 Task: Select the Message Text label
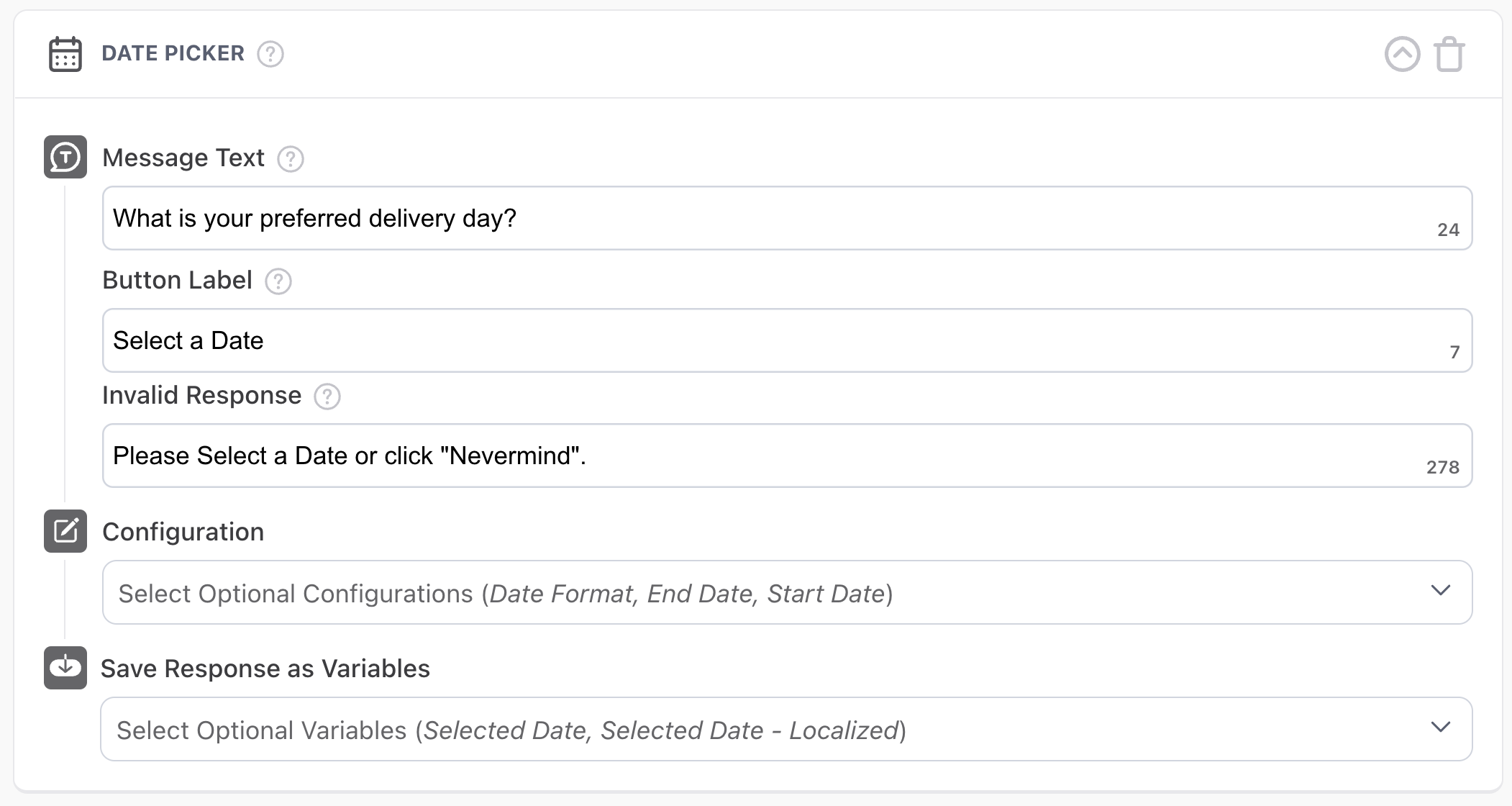click(183, 158)
